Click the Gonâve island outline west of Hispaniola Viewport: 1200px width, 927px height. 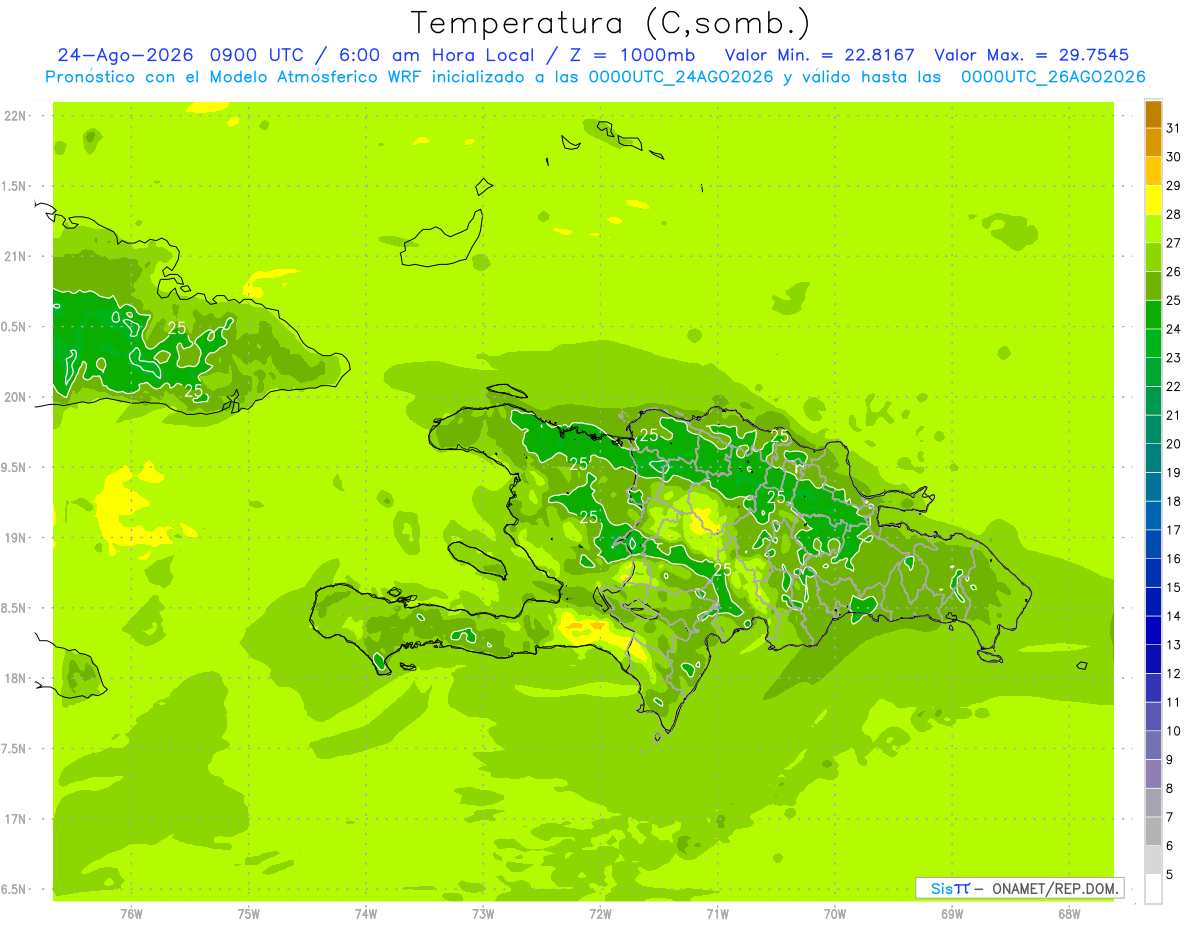point(477,561)
